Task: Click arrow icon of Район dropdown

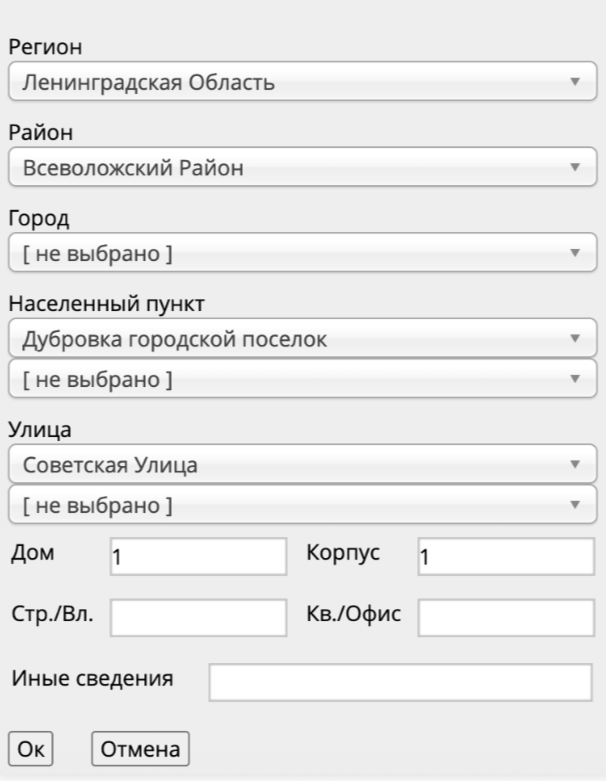Action: point(575,167)
